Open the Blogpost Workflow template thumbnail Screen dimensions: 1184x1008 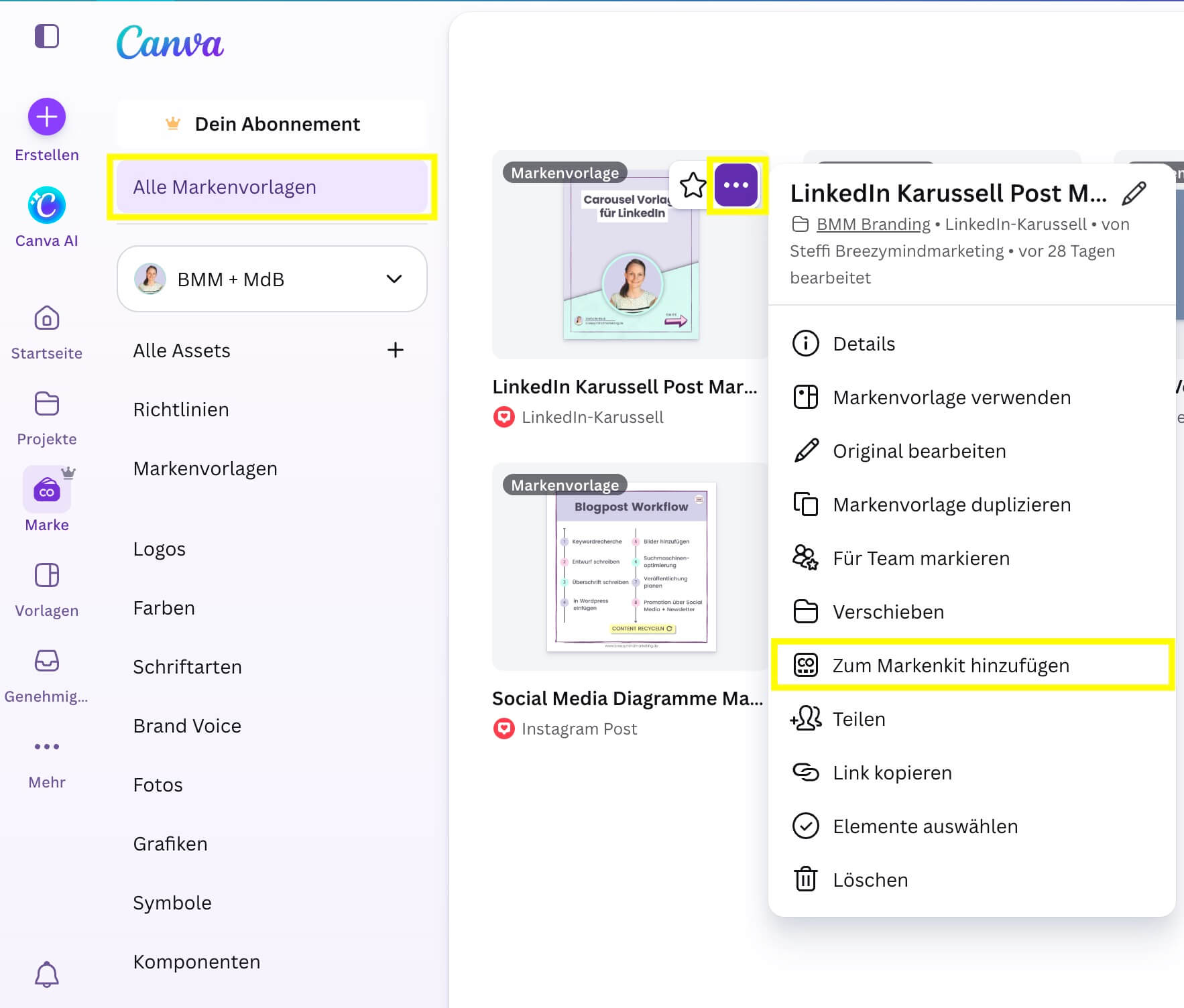631,567
